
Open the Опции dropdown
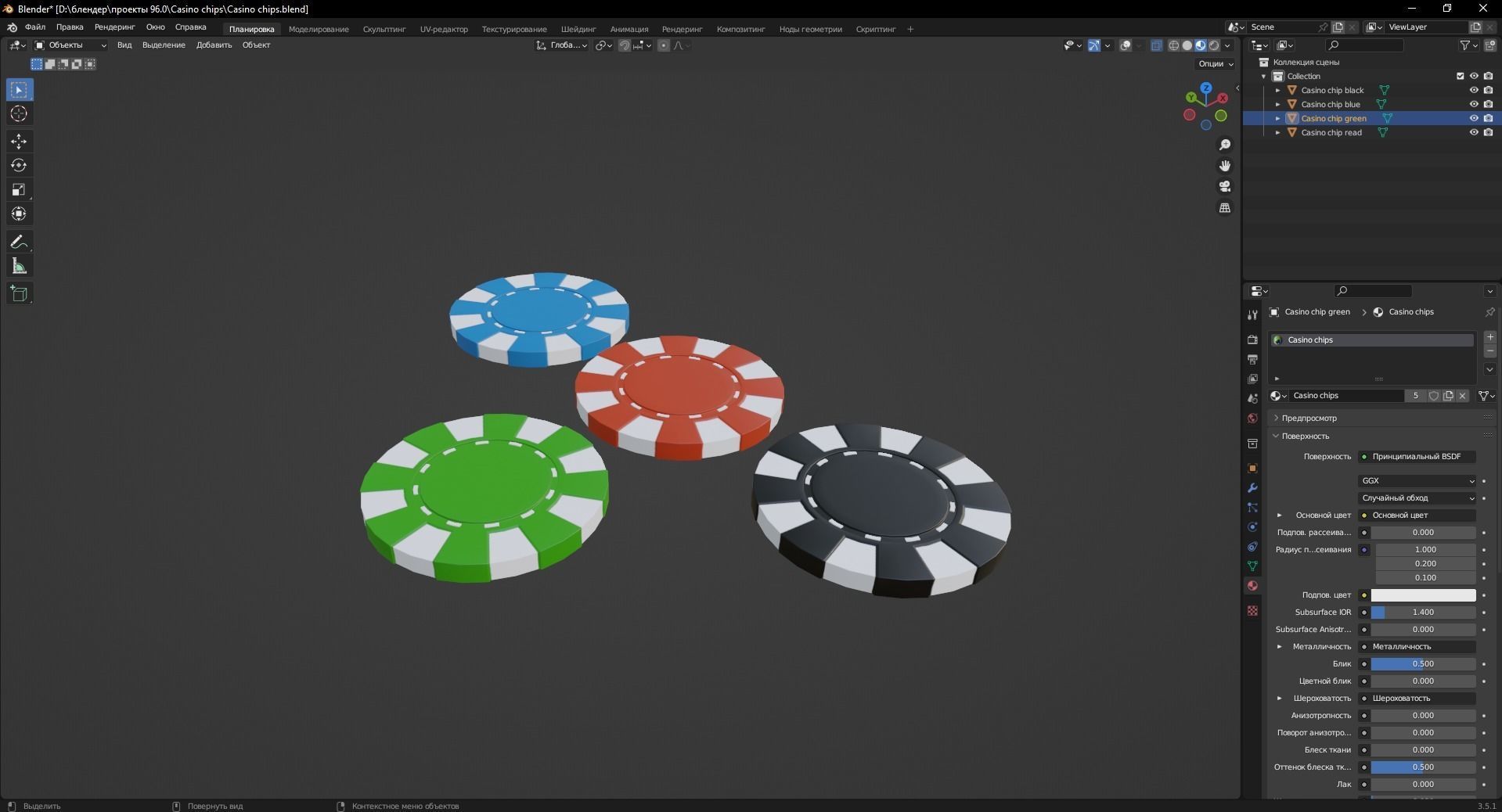pyautogui.click(x=1216, y=63)
